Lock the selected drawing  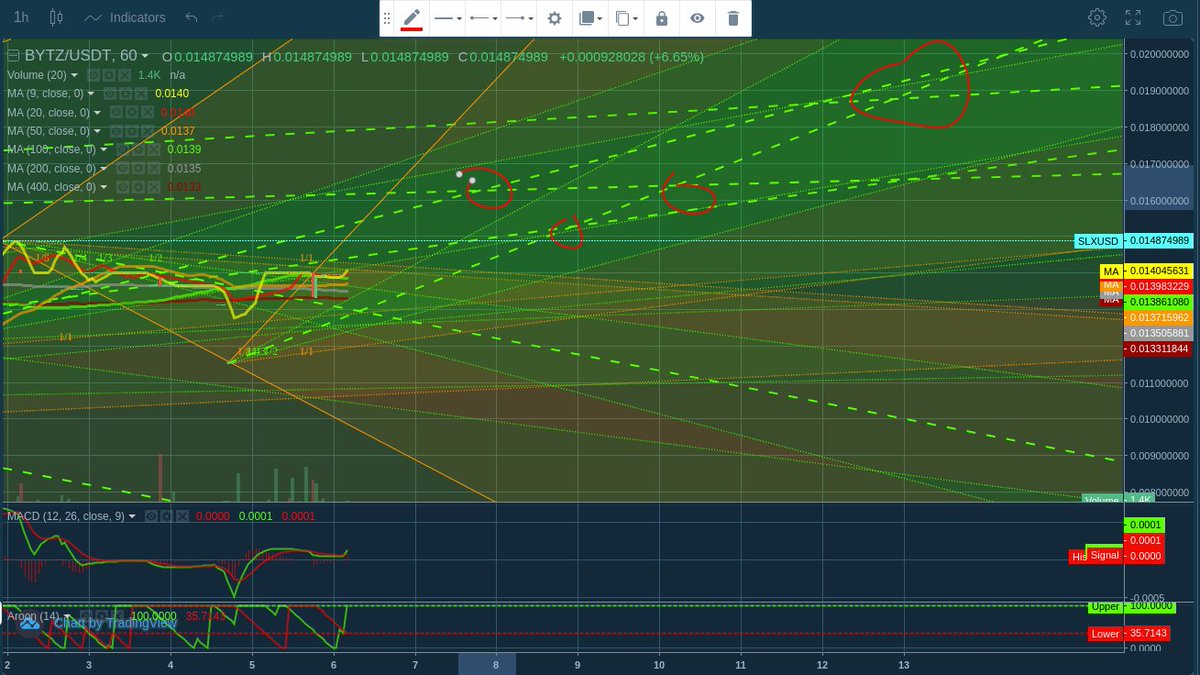click(x=661, y=18)
